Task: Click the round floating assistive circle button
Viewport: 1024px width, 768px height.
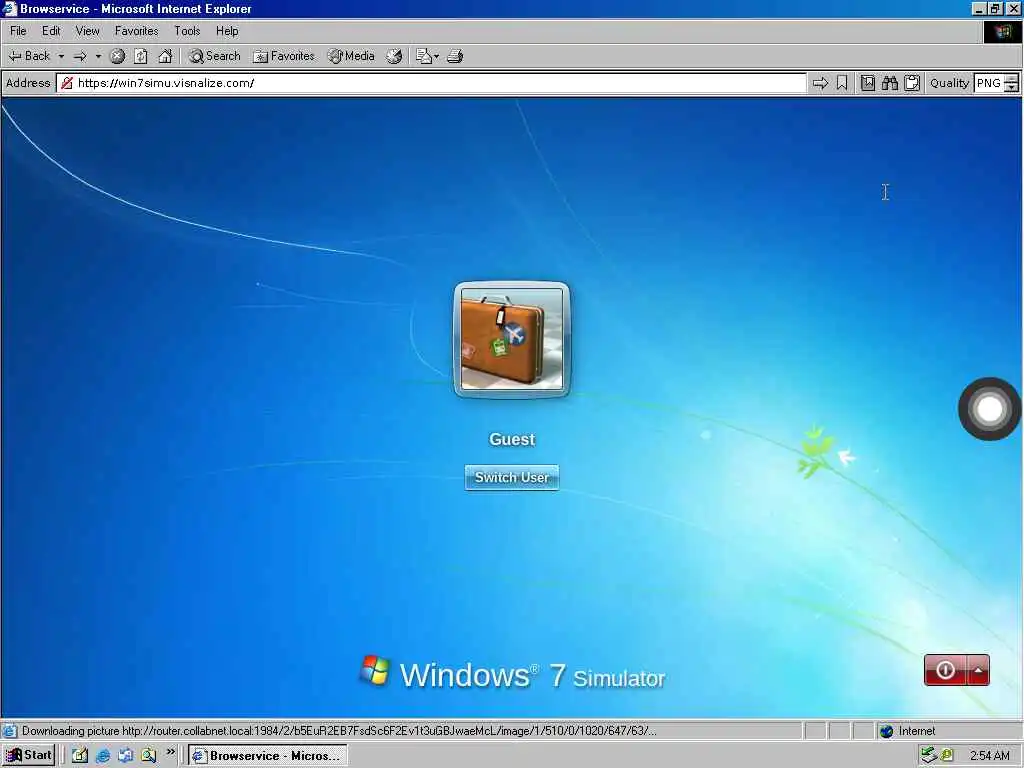Action: [989, 409]
